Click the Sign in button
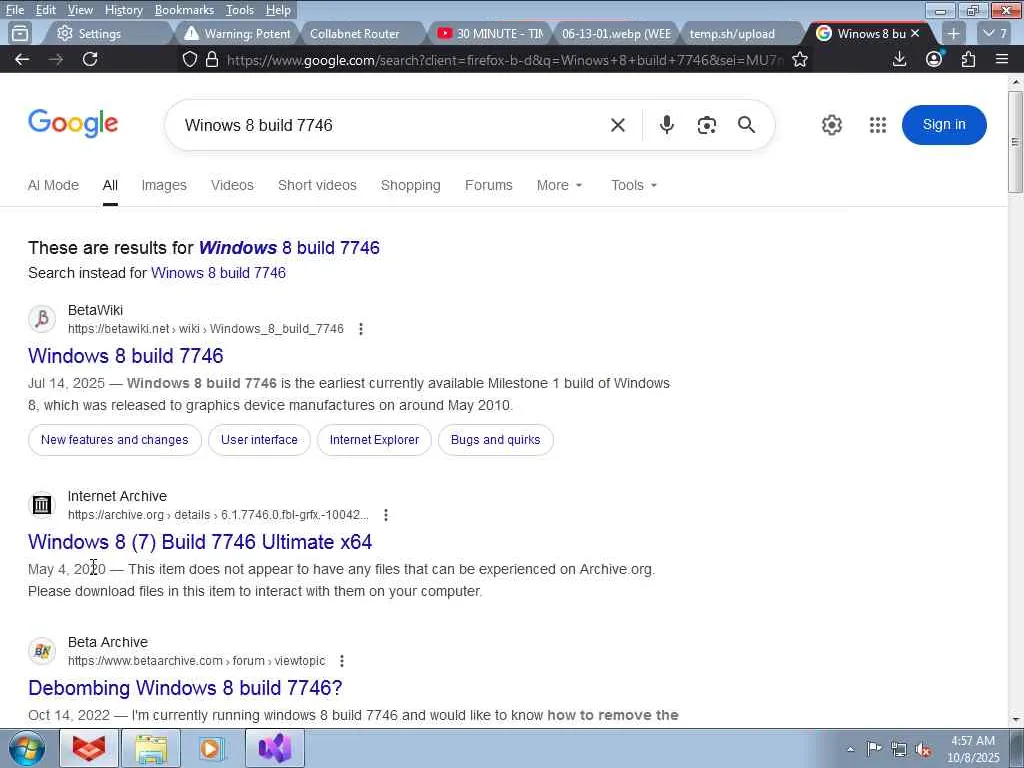The width and height of the screenshot is (1024, 768). tap(944, 125)
